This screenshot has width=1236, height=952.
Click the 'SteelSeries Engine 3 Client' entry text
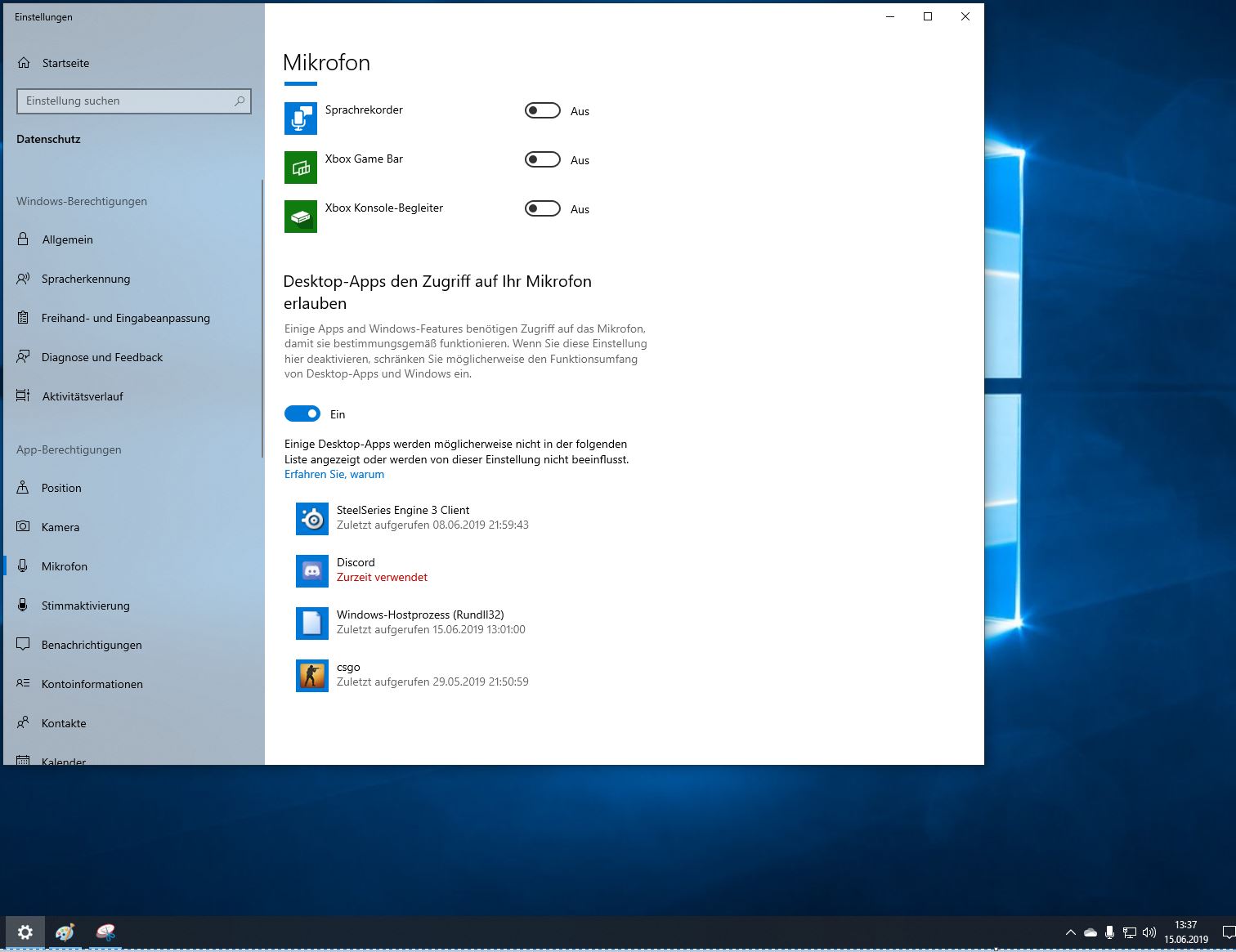[403, 510]
